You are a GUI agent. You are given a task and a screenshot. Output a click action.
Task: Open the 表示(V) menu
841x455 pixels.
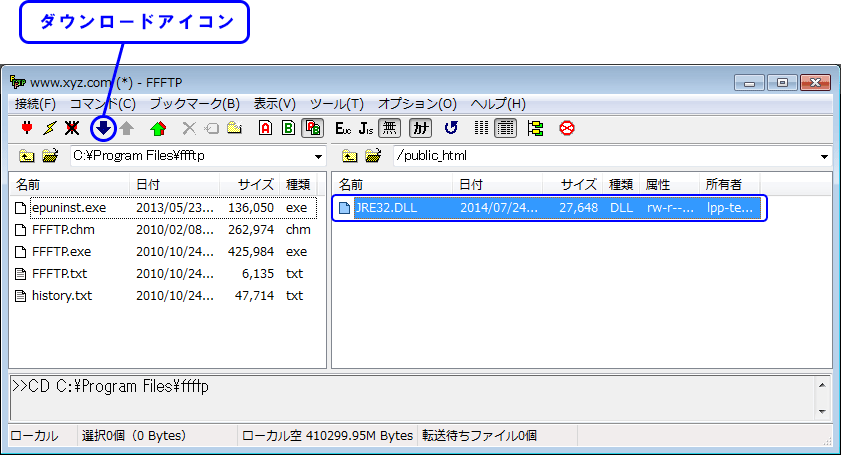tap(275, 104)
